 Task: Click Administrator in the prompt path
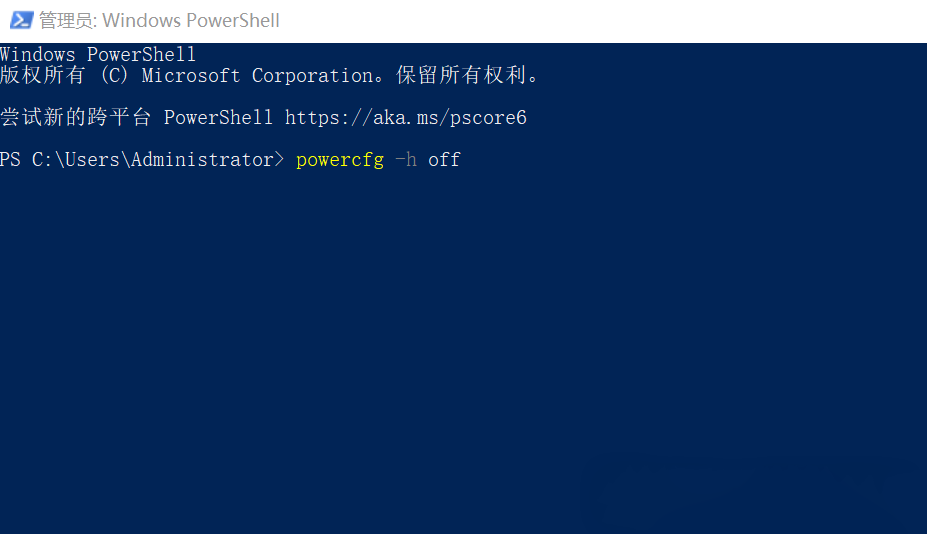pos(207,160)
